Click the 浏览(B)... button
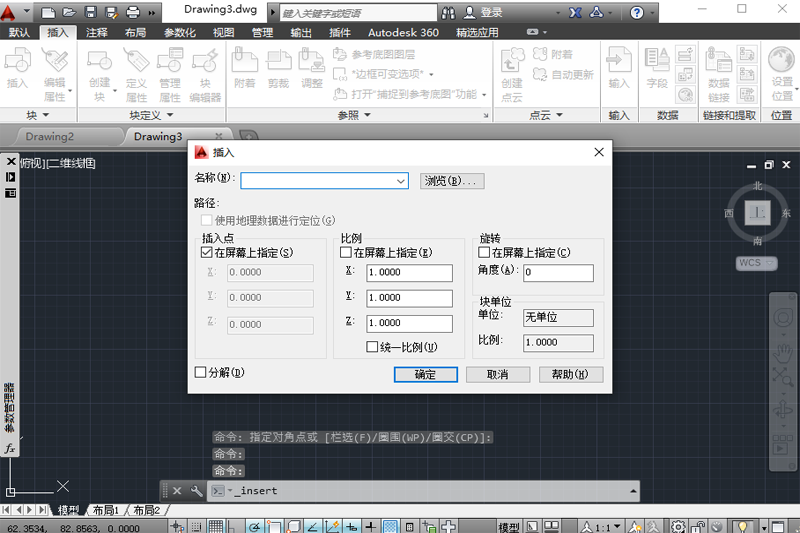Viewport: 800px width, 533px height. coord(452,181)
